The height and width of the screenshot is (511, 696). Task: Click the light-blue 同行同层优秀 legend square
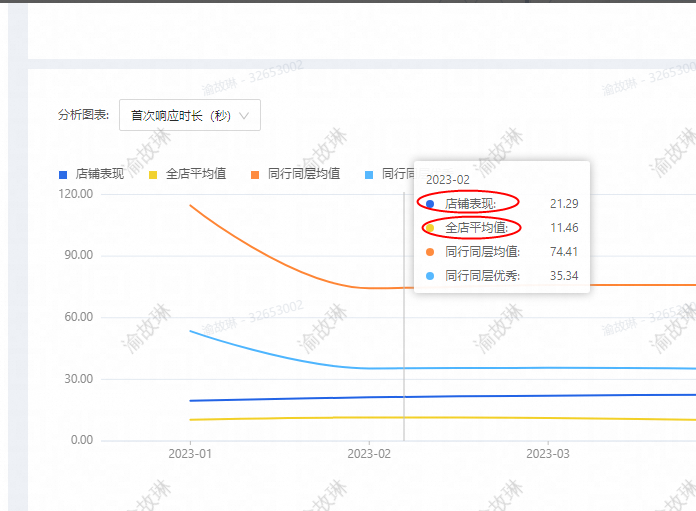[x=369, y=175]
